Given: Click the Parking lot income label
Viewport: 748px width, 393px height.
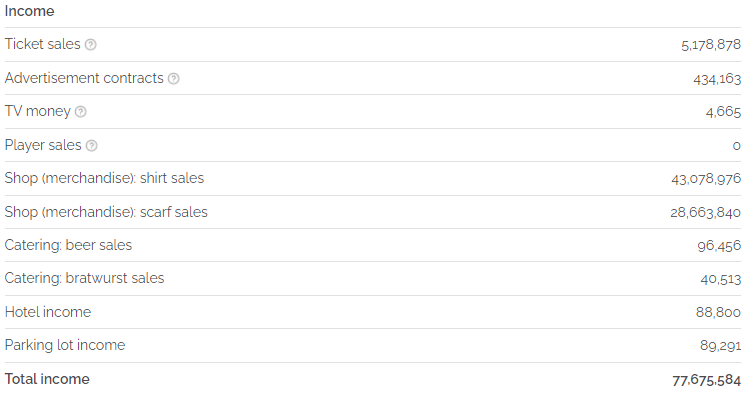Looking at the screenshot, I should (x=65, y=345).
